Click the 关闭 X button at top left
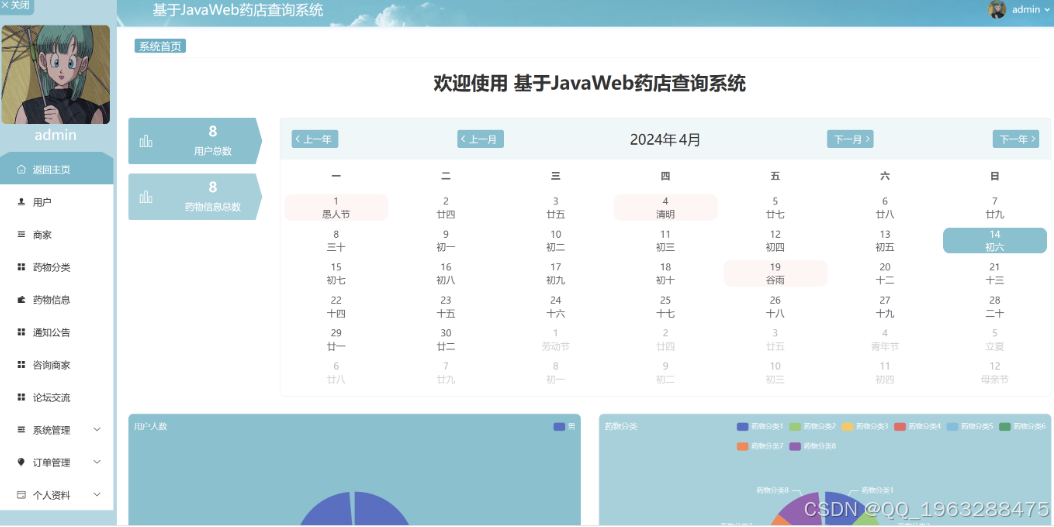The width and height of the screenshot is (1054, 527). coord(16,5)
